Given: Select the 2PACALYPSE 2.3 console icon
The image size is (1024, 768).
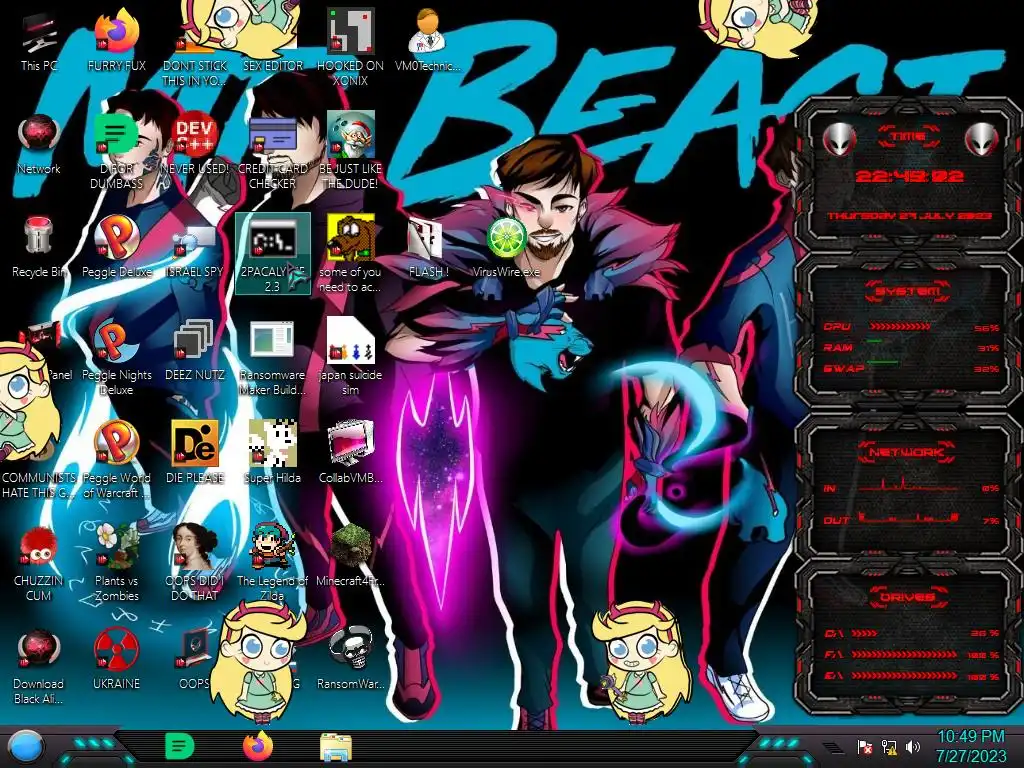Looking at the screenshot, I should pyautogui.click(x=272, y=253).
